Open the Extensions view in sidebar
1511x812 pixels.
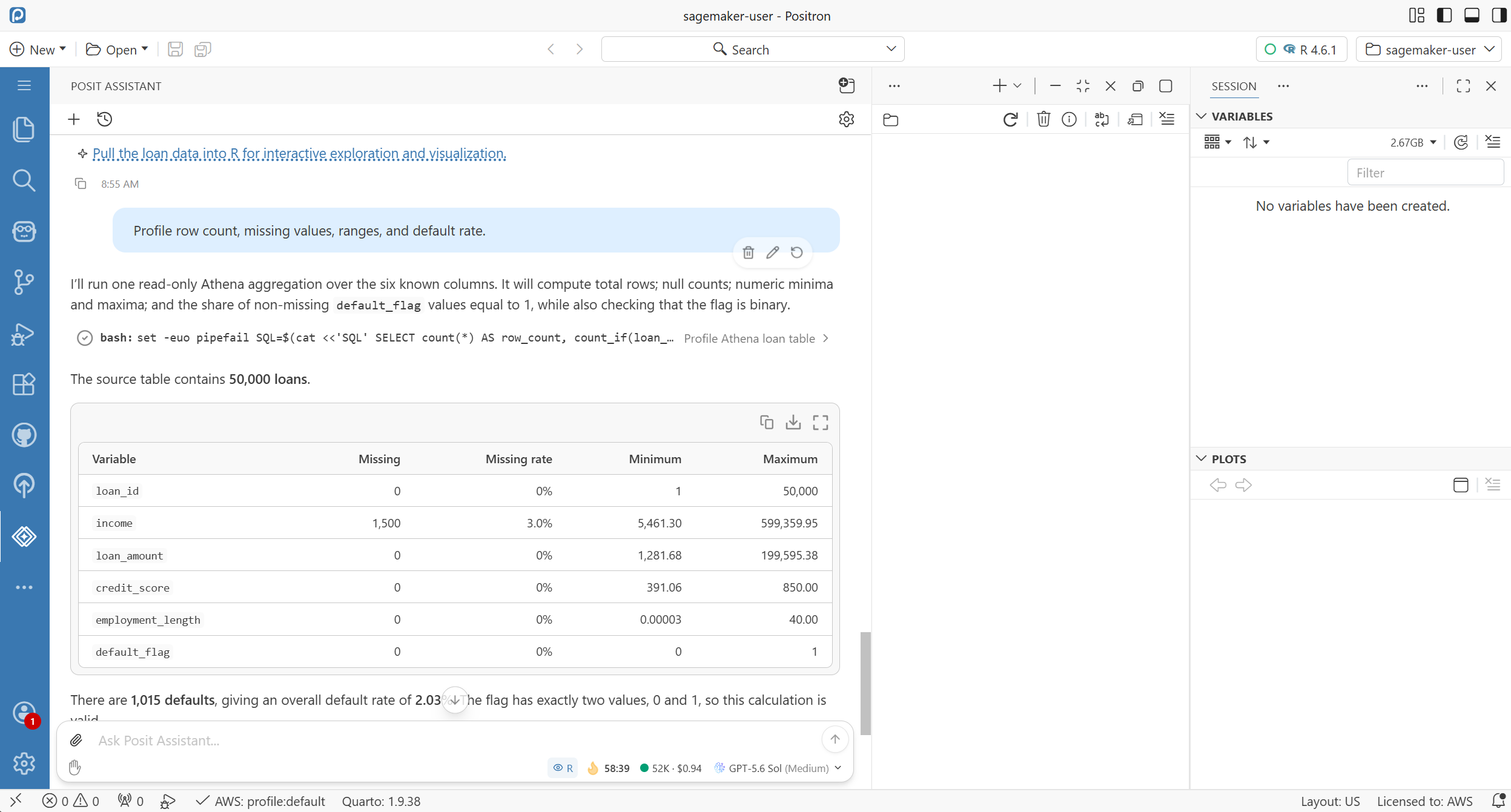(24, 384)
